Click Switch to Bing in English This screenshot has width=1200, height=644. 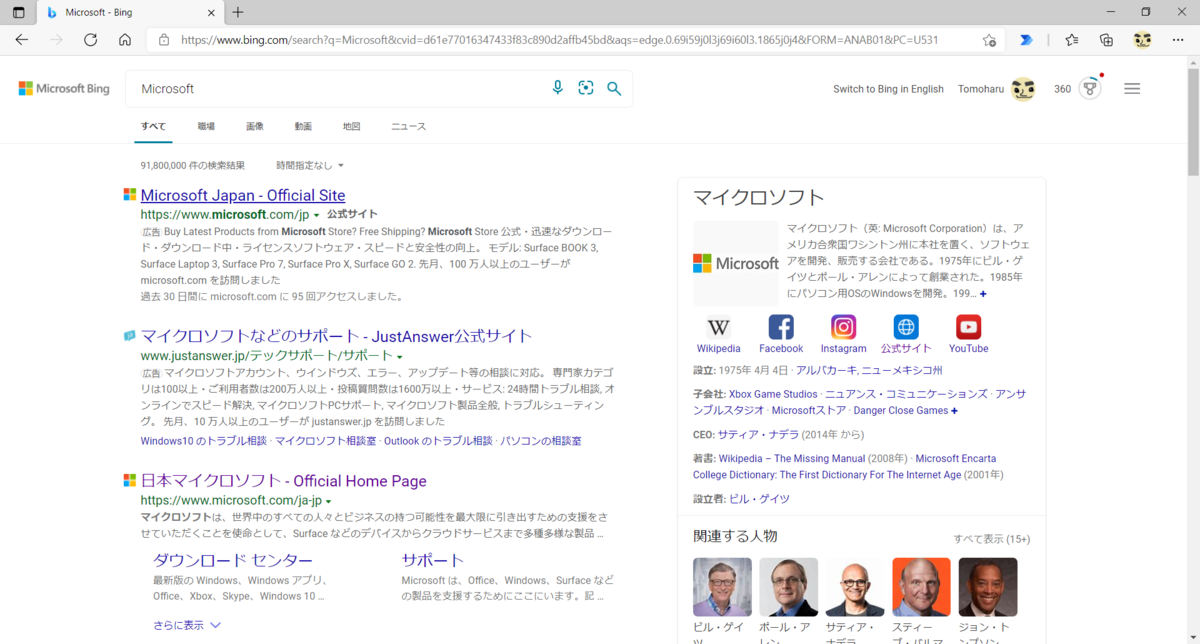[888, 89]
